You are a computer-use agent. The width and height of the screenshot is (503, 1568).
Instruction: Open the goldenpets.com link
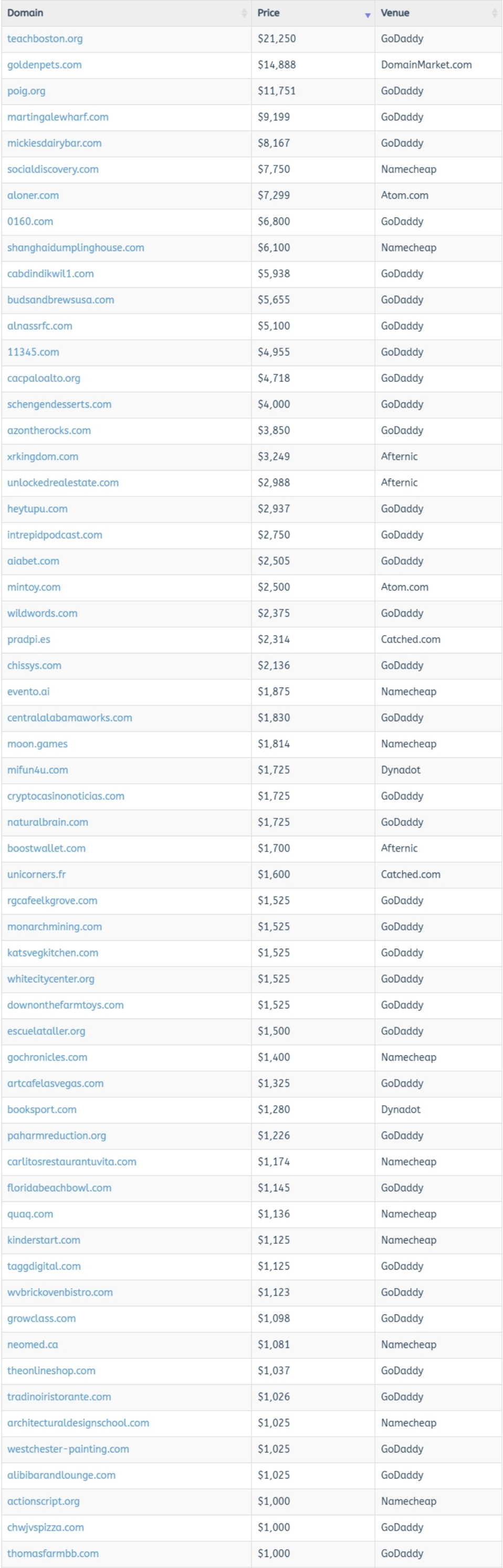pyautogui.click(x=45, y=65)
